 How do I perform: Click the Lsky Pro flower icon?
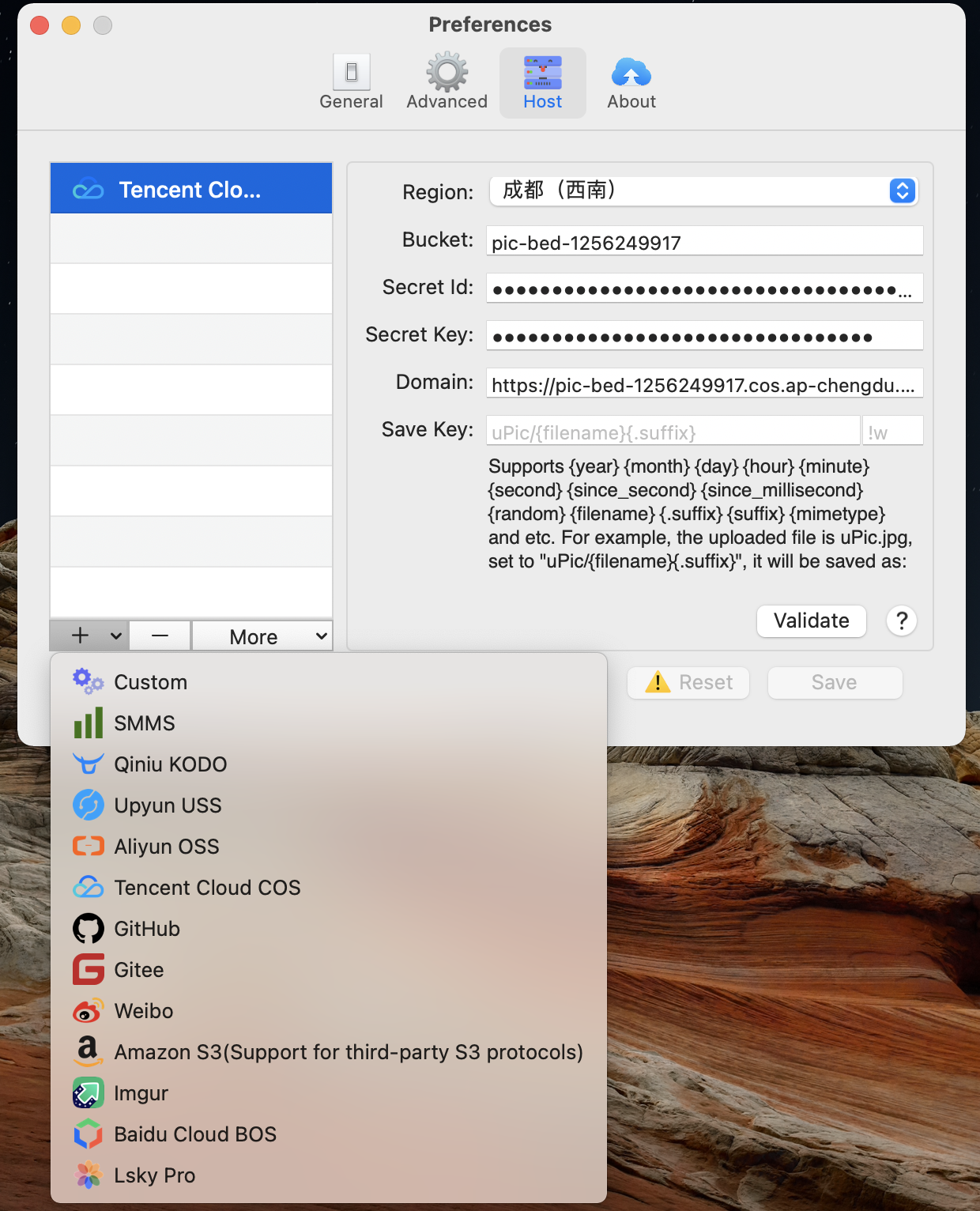[x=88, y=1175]
